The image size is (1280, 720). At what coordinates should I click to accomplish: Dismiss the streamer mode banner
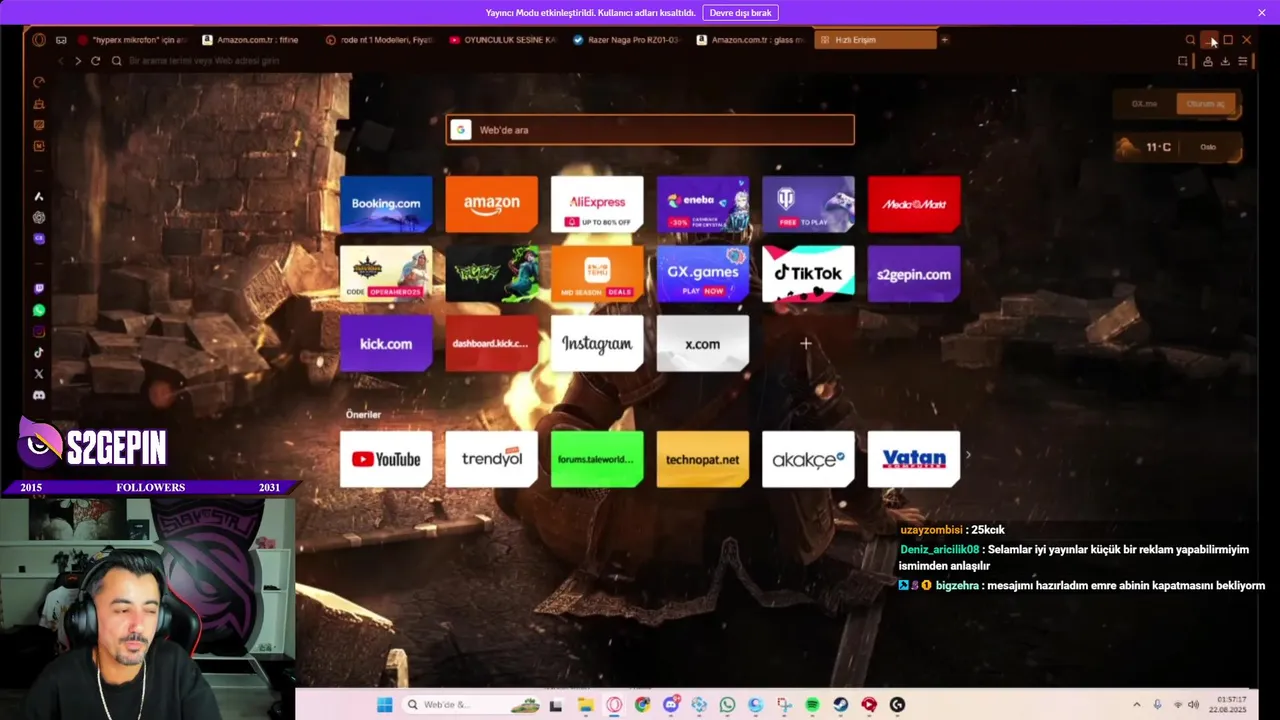pos(1262,13)
